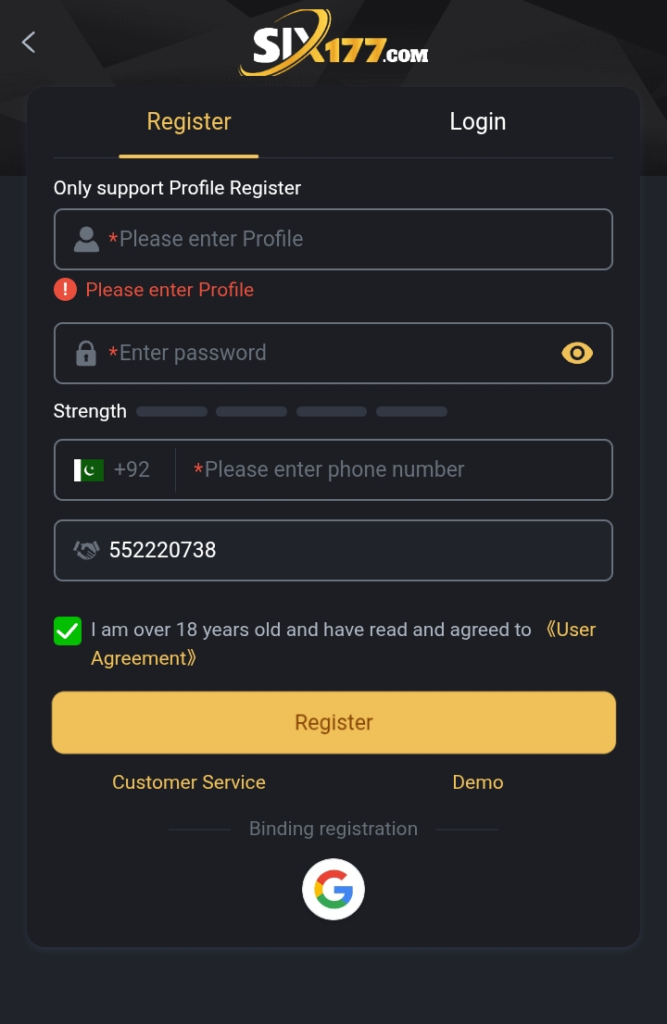Click the handshake invitation code icon
This screenshot has height=1024, width=667.
point(85,550)
